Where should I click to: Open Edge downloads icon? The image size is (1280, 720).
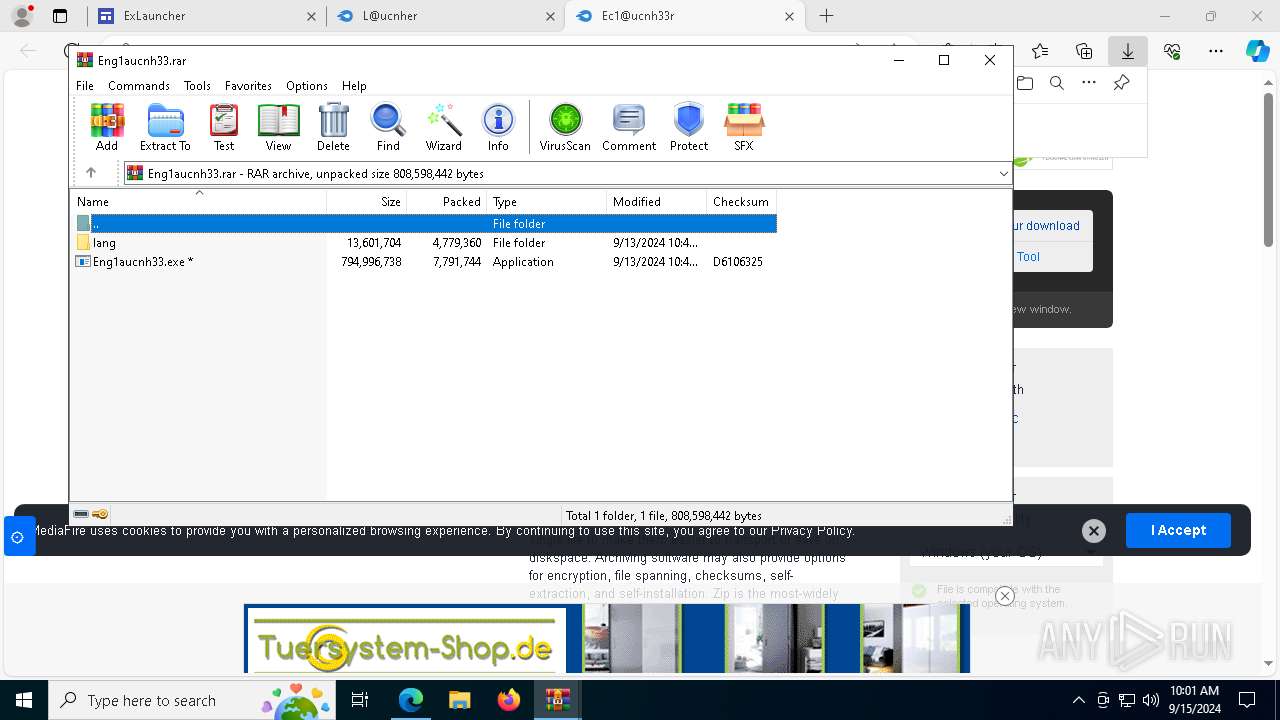1127,51
